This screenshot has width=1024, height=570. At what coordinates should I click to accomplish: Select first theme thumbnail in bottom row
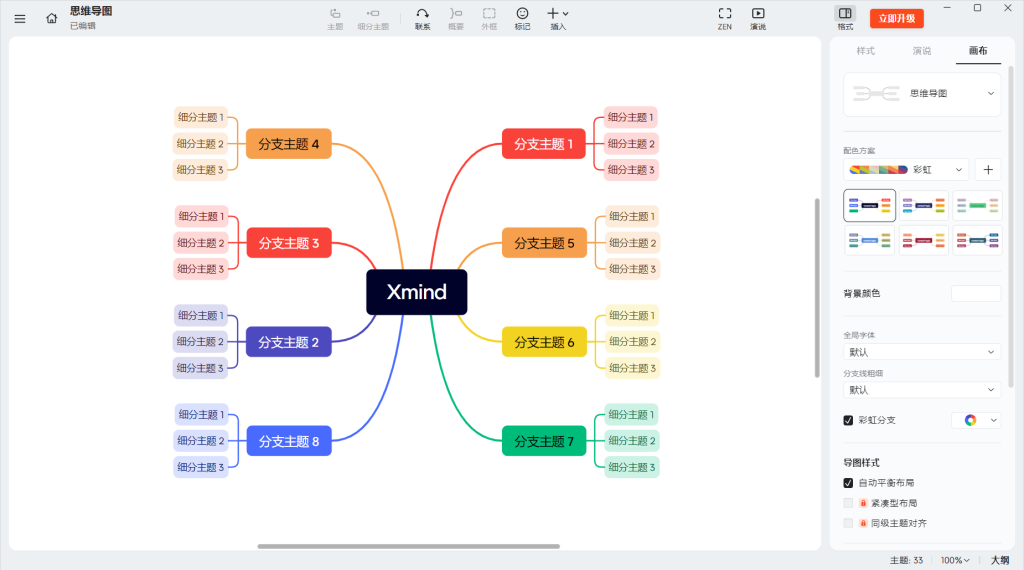[869, 240]
